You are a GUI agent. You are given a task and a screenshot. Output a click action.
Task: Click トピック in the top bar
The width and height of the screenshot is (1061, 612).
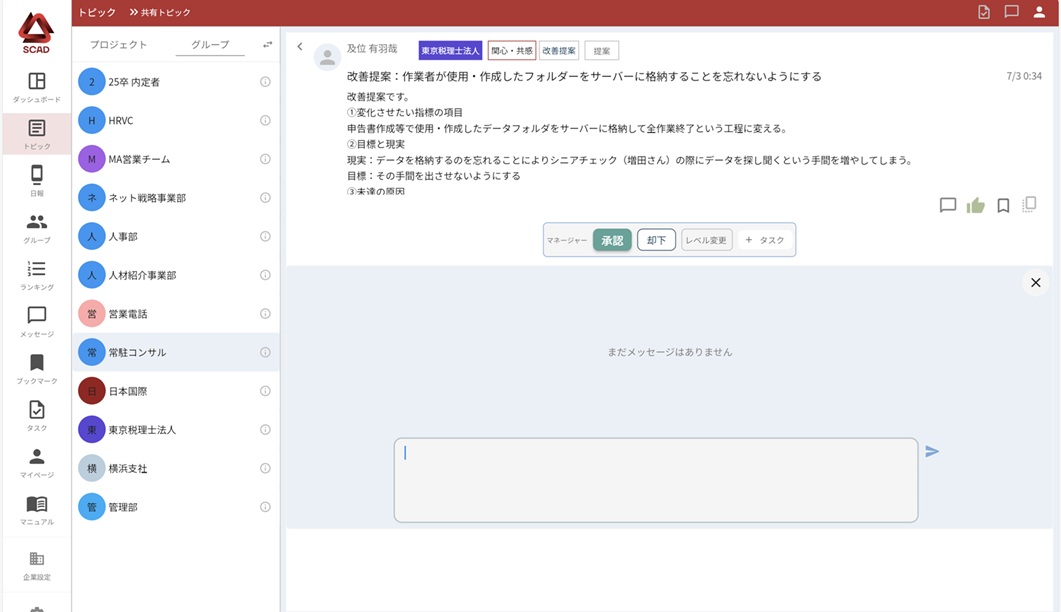pyautogui.click(x=97, y=12)
